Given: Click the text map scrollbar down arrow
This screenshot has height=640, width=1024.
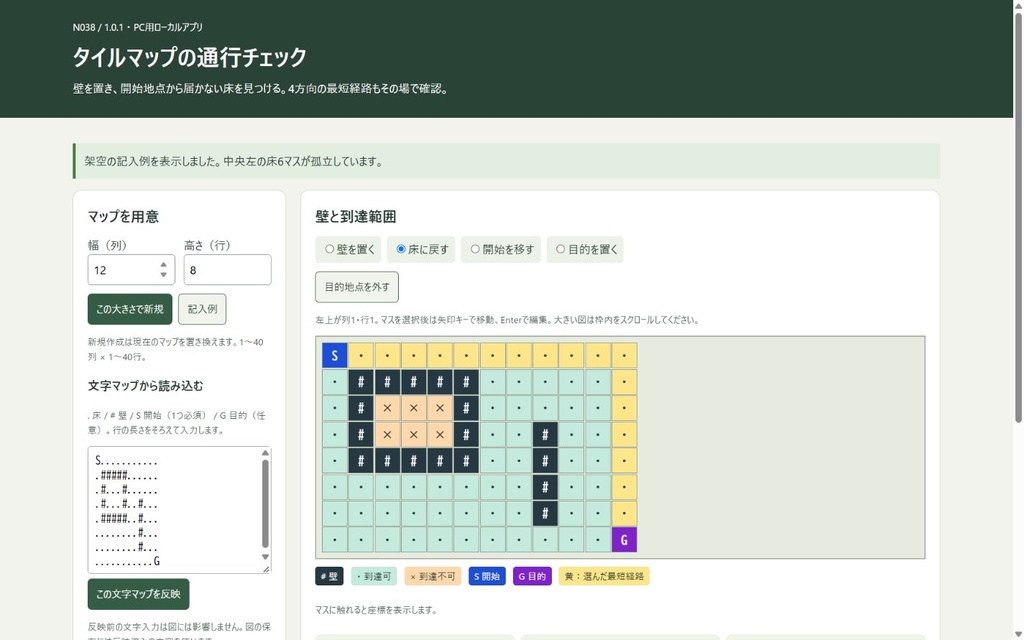Looking at the screenshot, I should [x=265, y=557].
